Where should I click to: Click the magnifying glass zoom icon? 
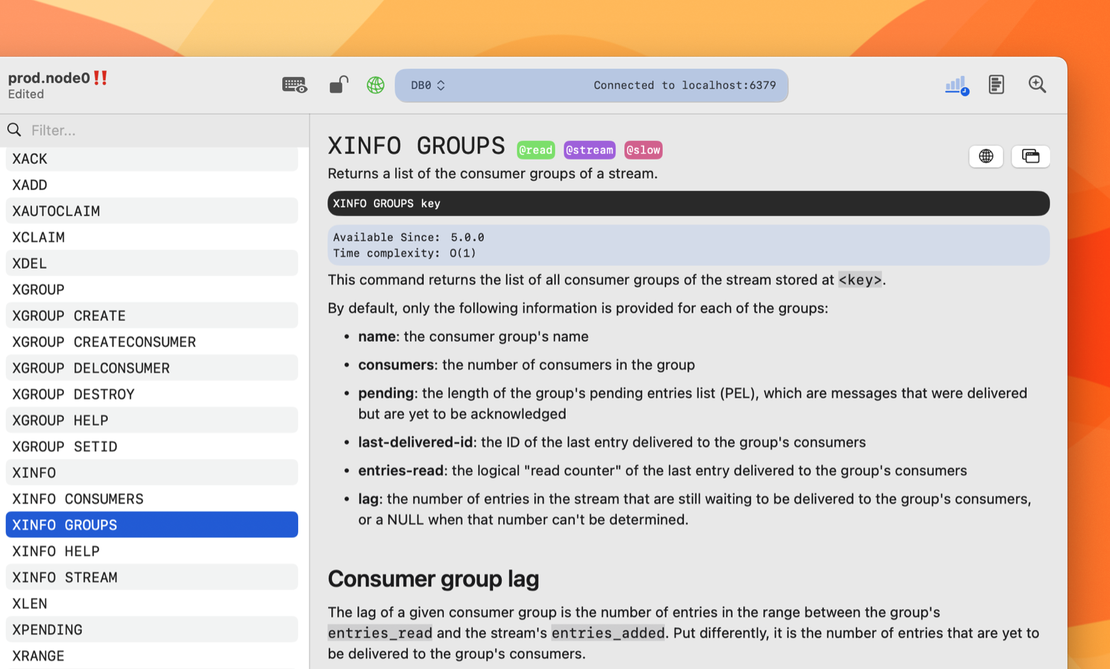(x=1037, y=85)
